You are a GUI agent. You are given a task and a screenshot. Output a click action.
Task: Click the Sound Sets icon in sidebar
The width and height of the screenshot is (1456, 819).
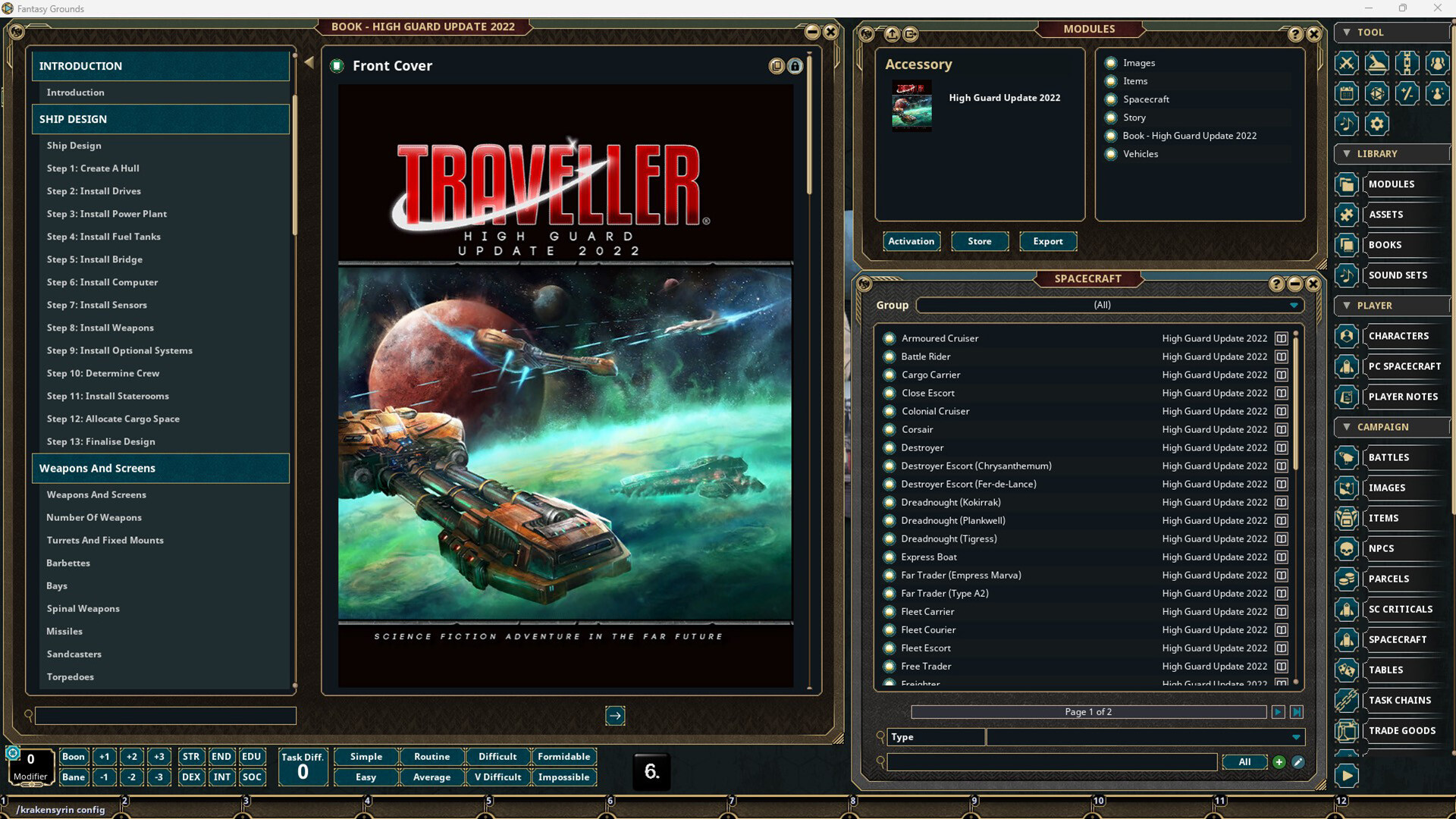point(1347,275)
